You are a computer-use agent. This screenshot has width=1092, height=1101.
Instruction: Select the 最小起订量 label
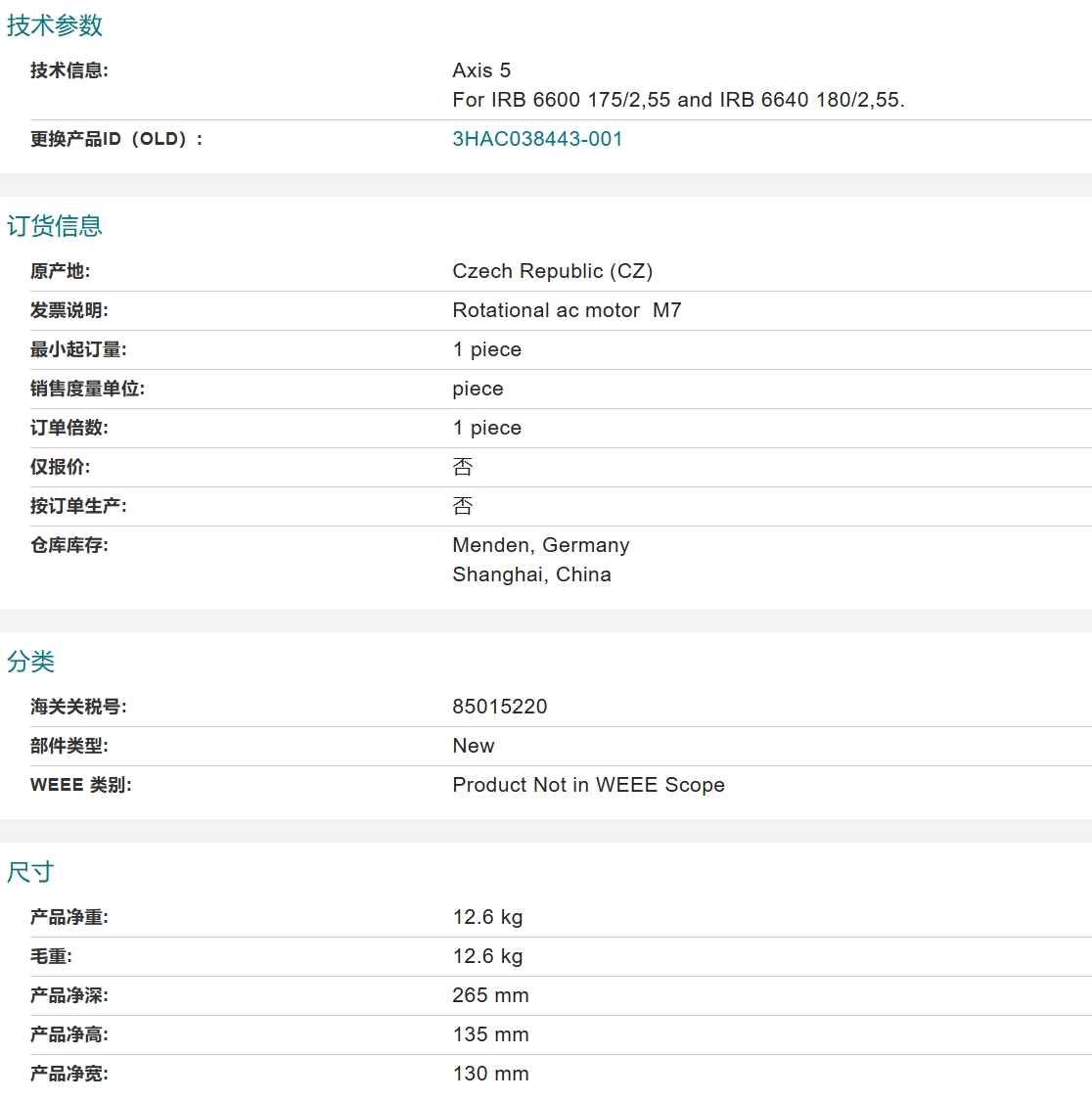click(x=78, y=349)
